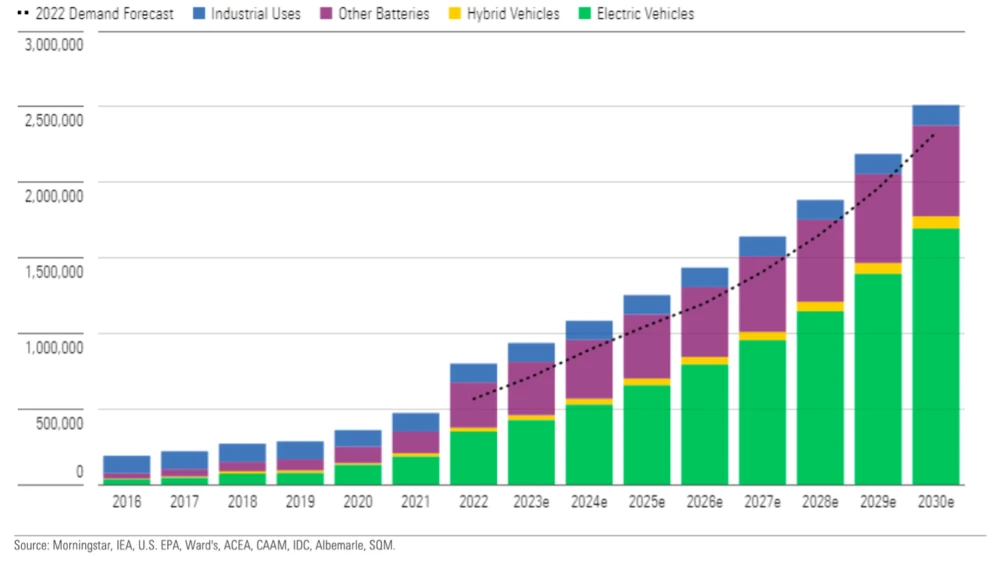Screen dimensions: 1000x569
Task: Select the Electric Vehicles legend label
Action: pos(645,14)
